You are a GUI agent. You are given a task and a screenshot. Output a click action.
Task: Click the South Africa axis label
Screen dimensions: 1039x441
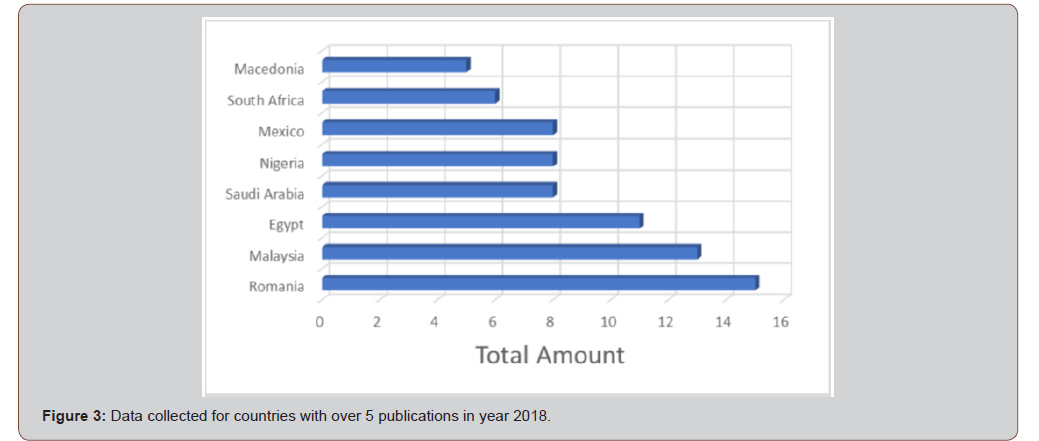(x=265, y=100)
